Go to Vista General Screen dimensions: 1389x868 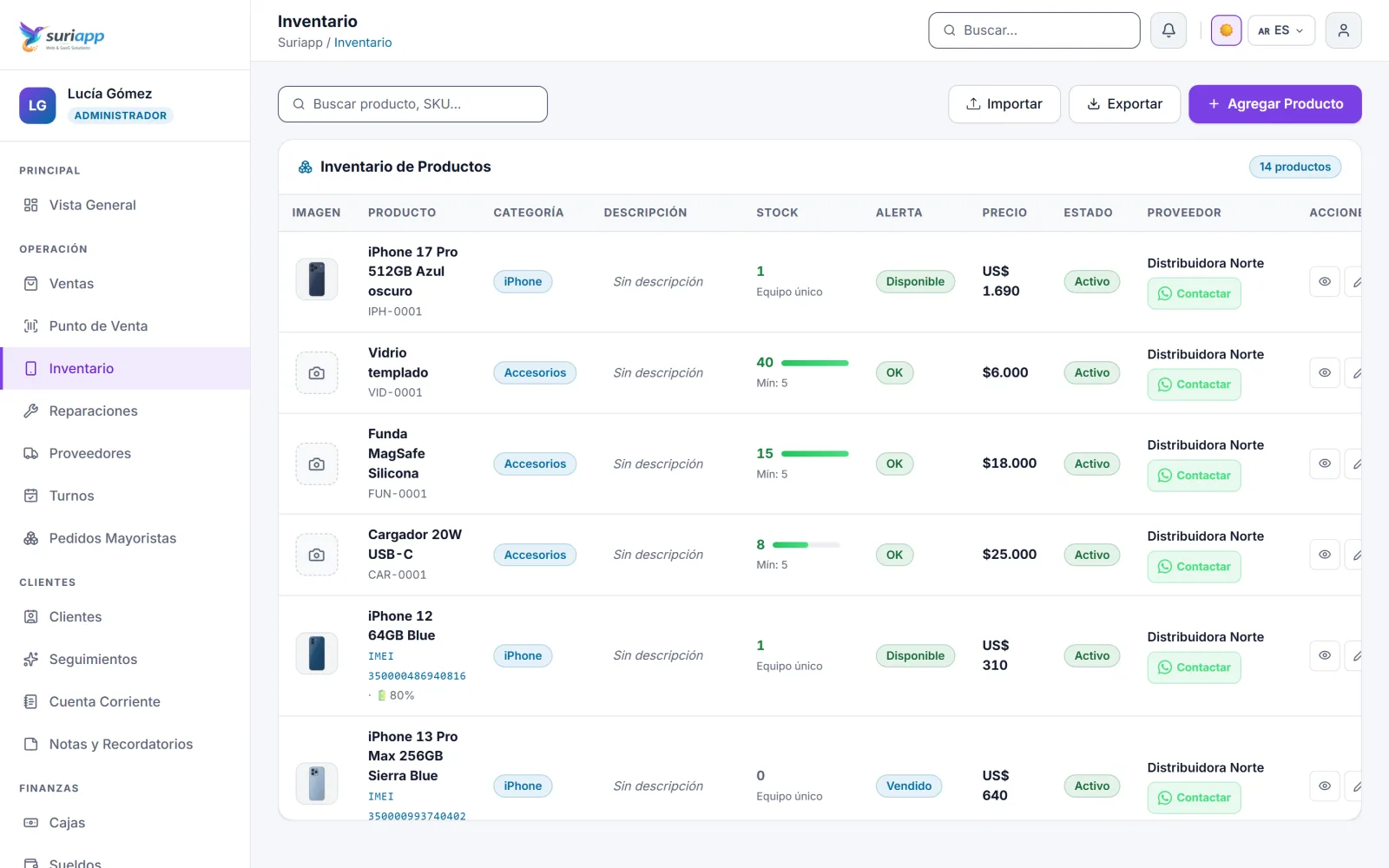click(125, 205)
